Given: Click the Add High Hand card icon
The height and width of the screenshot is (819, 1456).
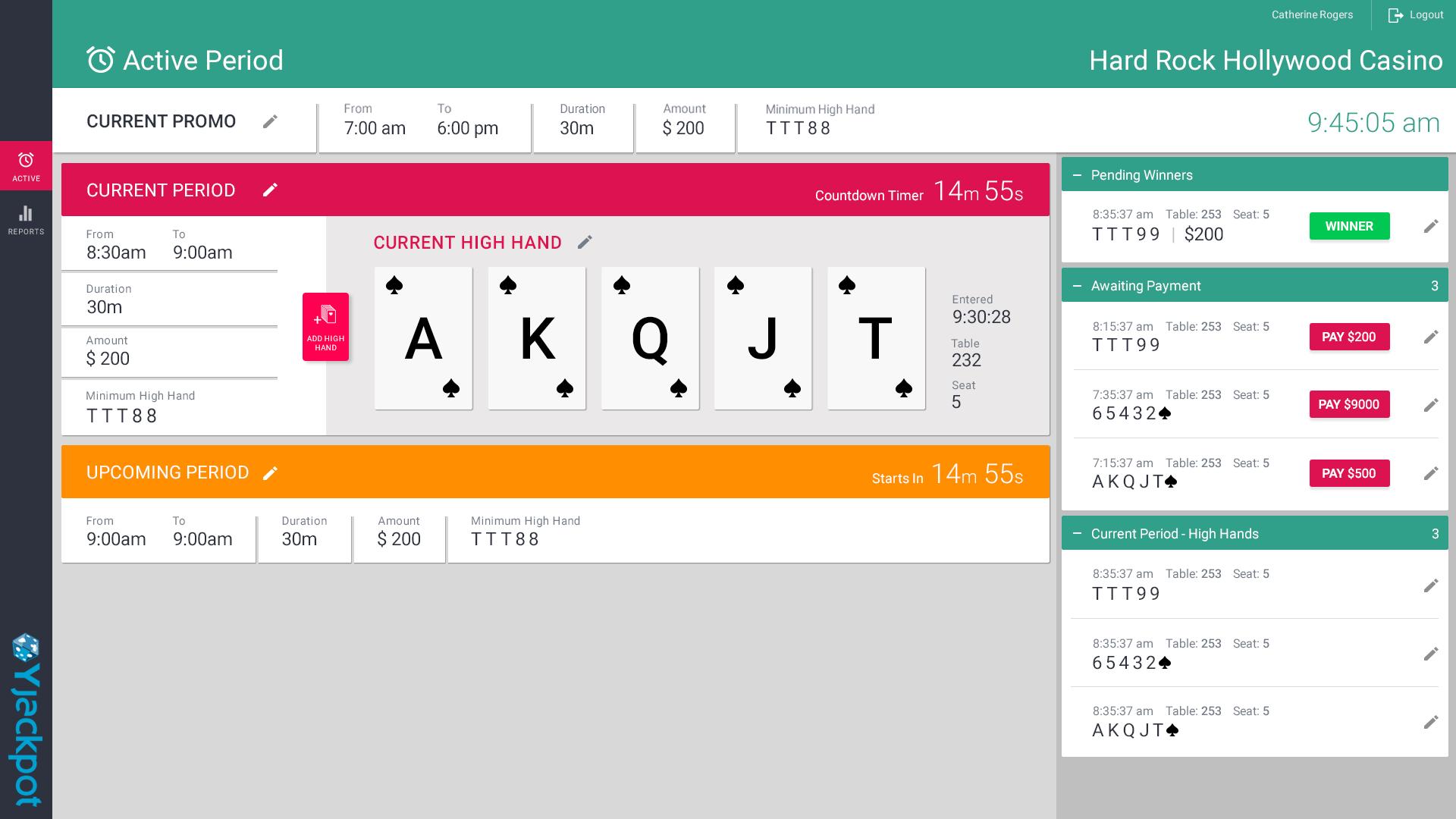Looking at the screenshot, I should pos(325,326).
